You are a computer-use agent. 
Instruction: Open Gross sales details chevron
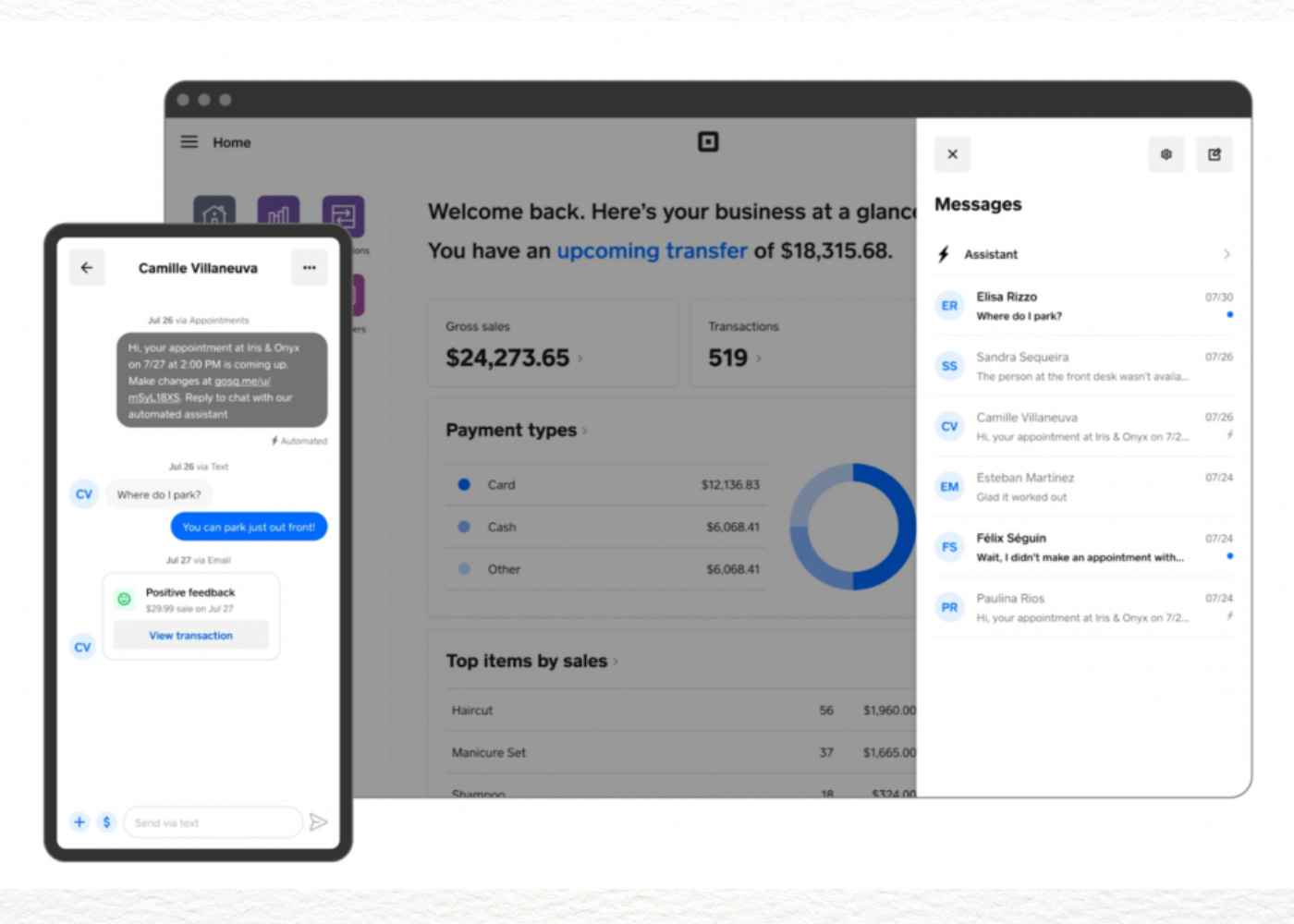click(580, 359)
